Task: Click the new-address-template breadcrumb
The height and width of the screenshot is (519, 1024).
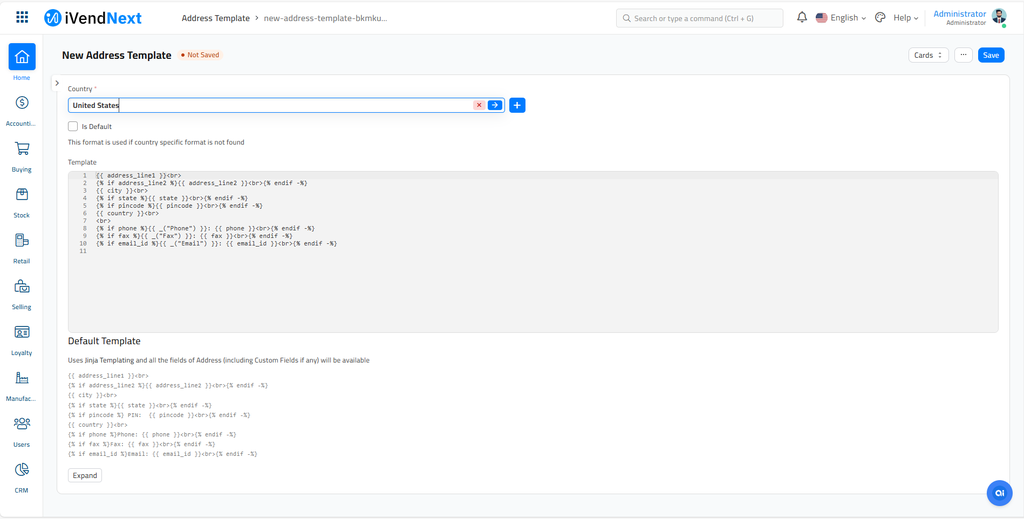Action: [x=325, y=18]
